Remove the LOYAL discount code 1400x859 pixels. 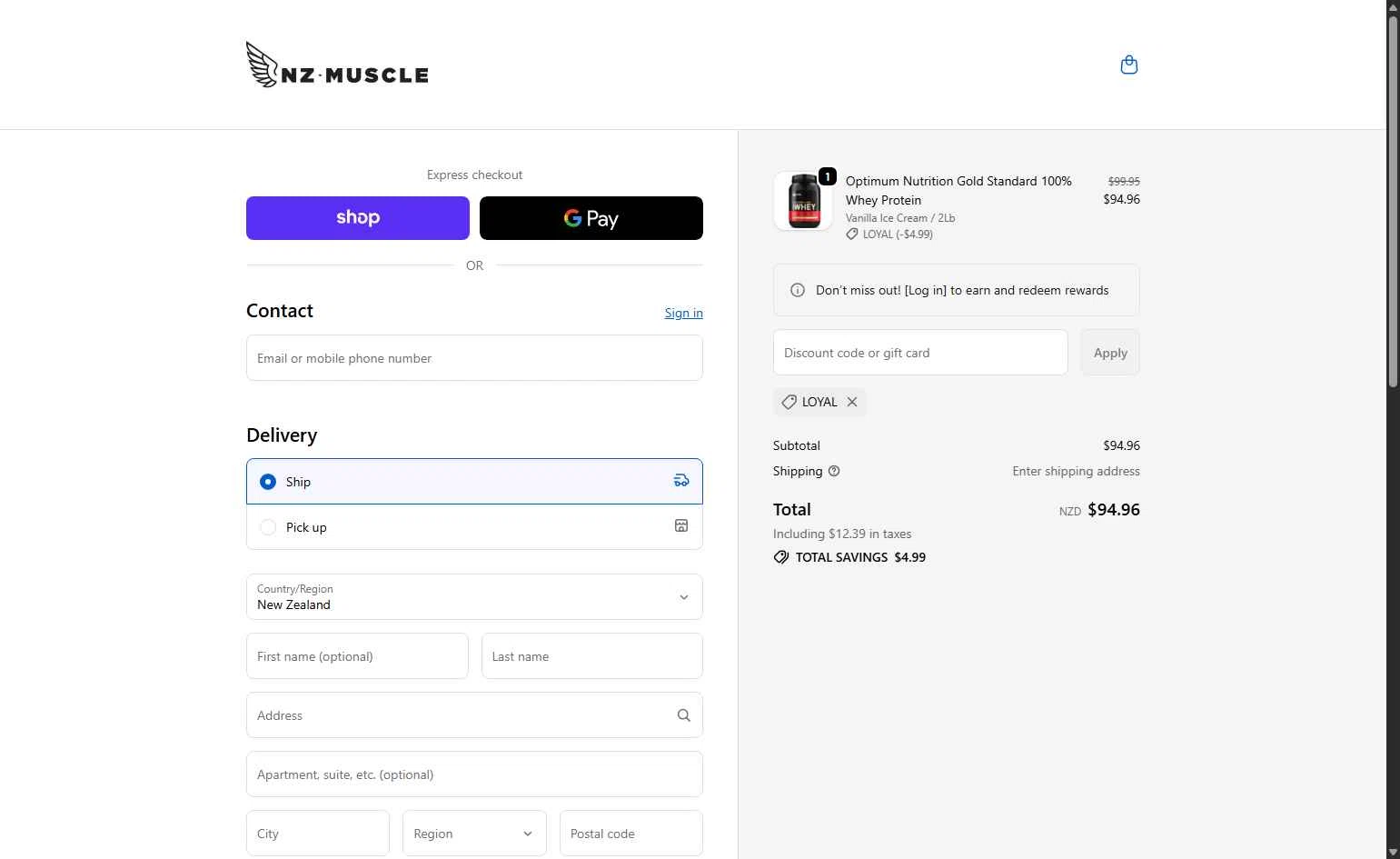[x=852, y=402]
